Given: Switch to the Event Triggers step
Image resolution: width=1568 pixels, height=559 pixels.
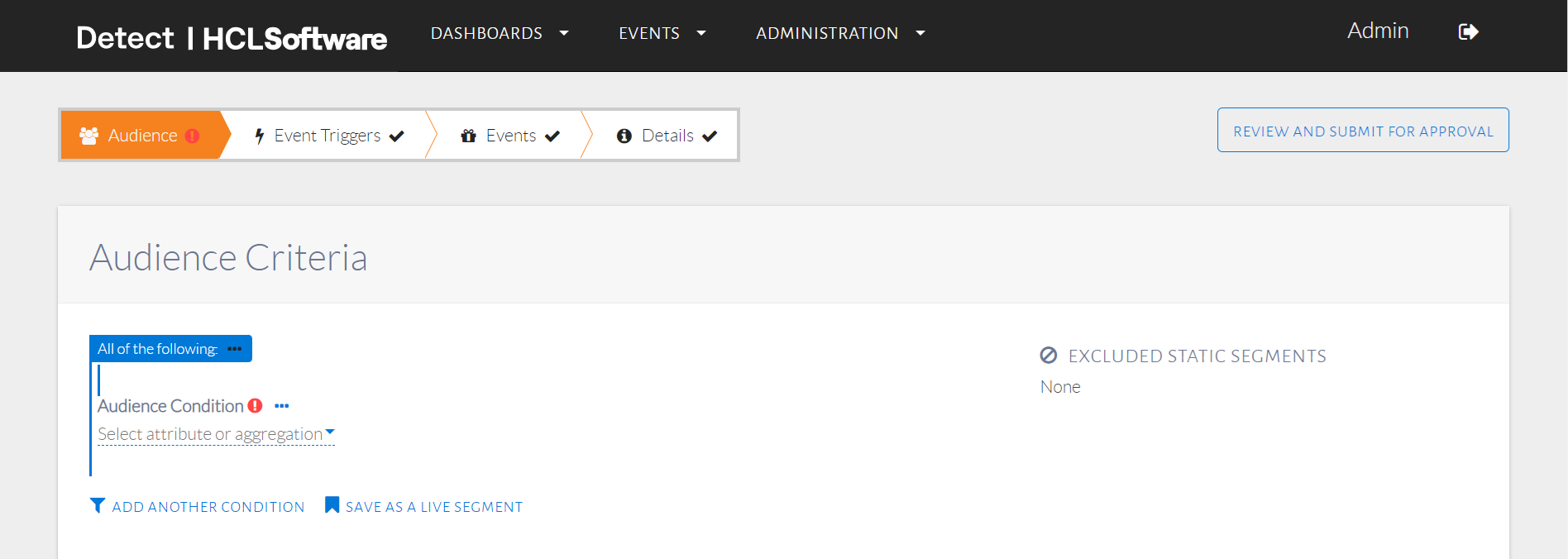Looking at the screenshot, I should tap(327, 136).
